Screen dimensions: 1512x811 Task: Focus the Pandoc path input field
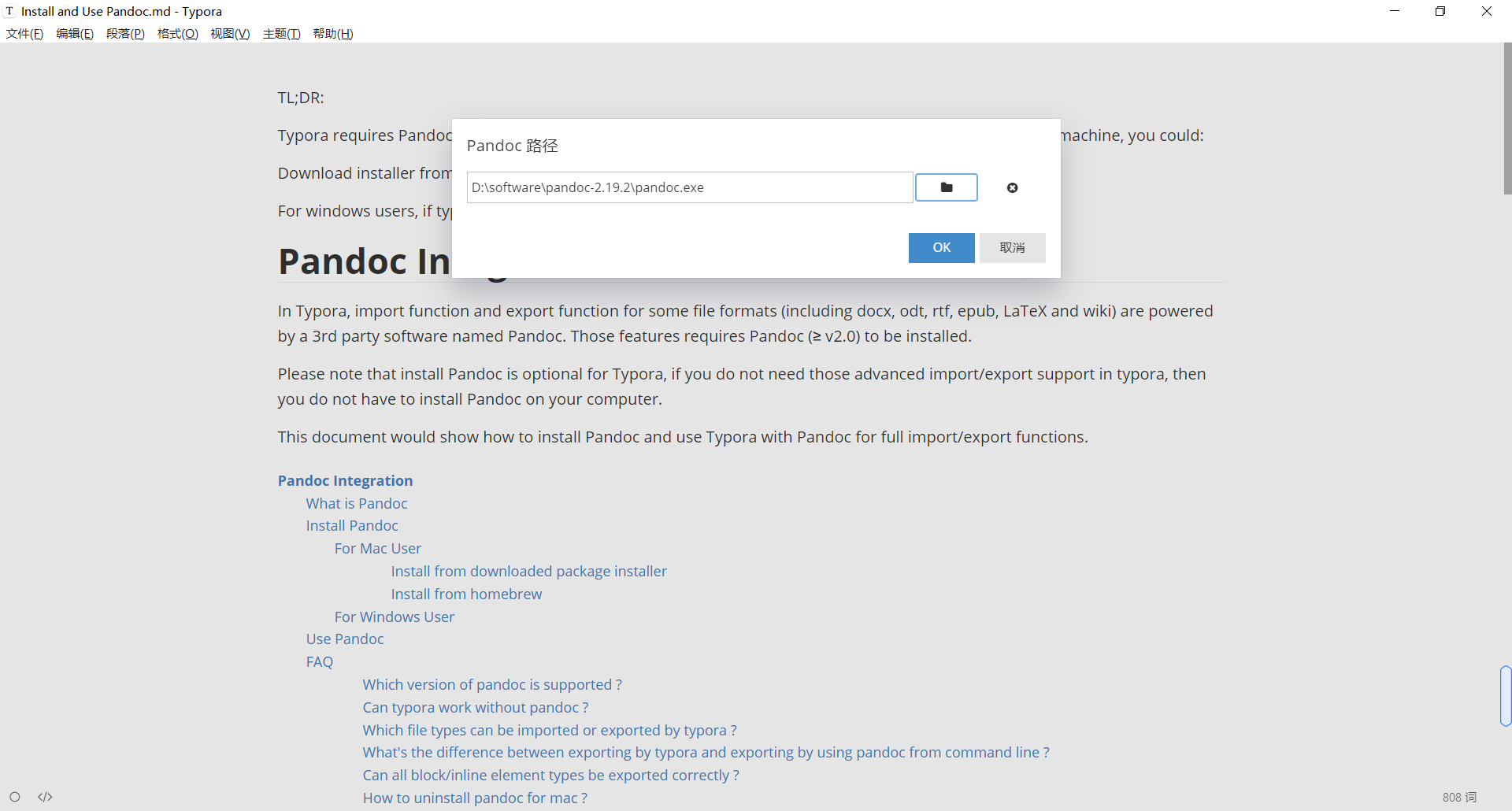coord(690,187)
